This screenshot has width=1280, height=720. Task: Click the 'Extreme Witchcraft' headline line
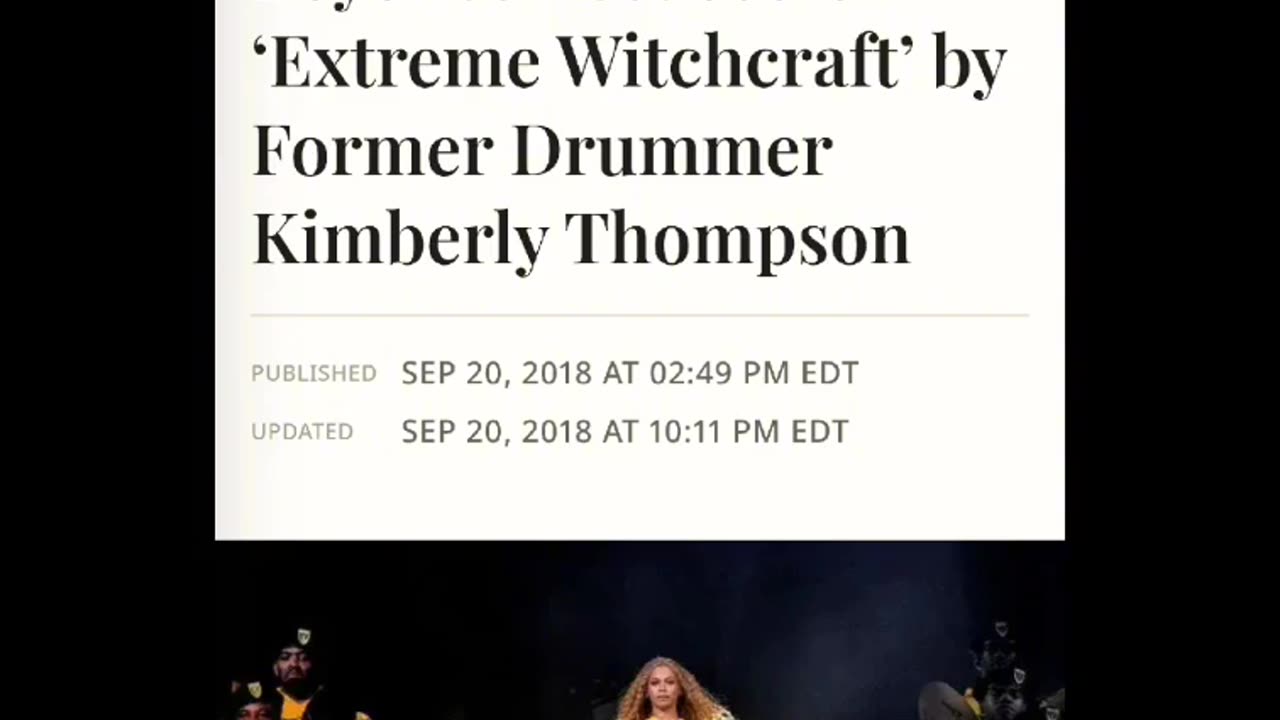point(629,63)
